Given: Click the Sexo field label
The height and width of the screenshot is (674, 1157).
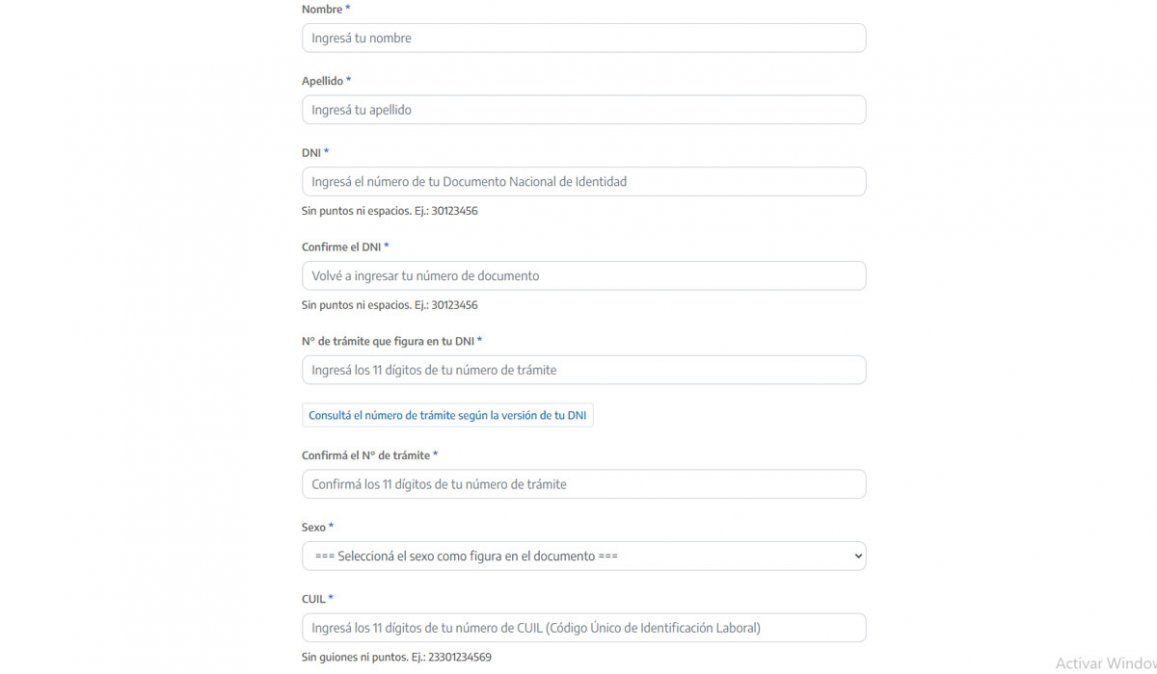Looking at the screenshot, I should [314, 527].
